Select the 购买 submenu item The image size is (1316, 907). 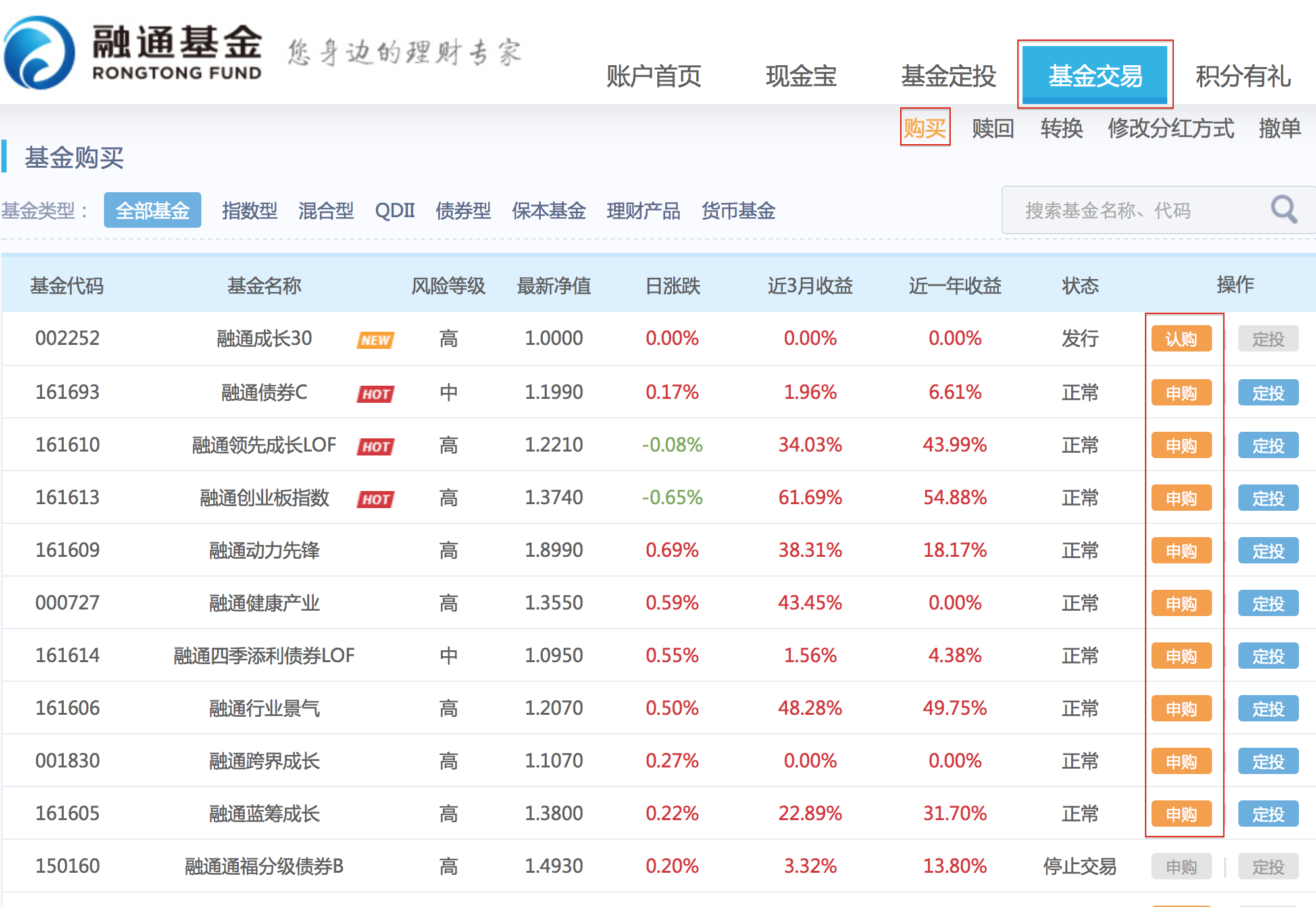(924, 127)
